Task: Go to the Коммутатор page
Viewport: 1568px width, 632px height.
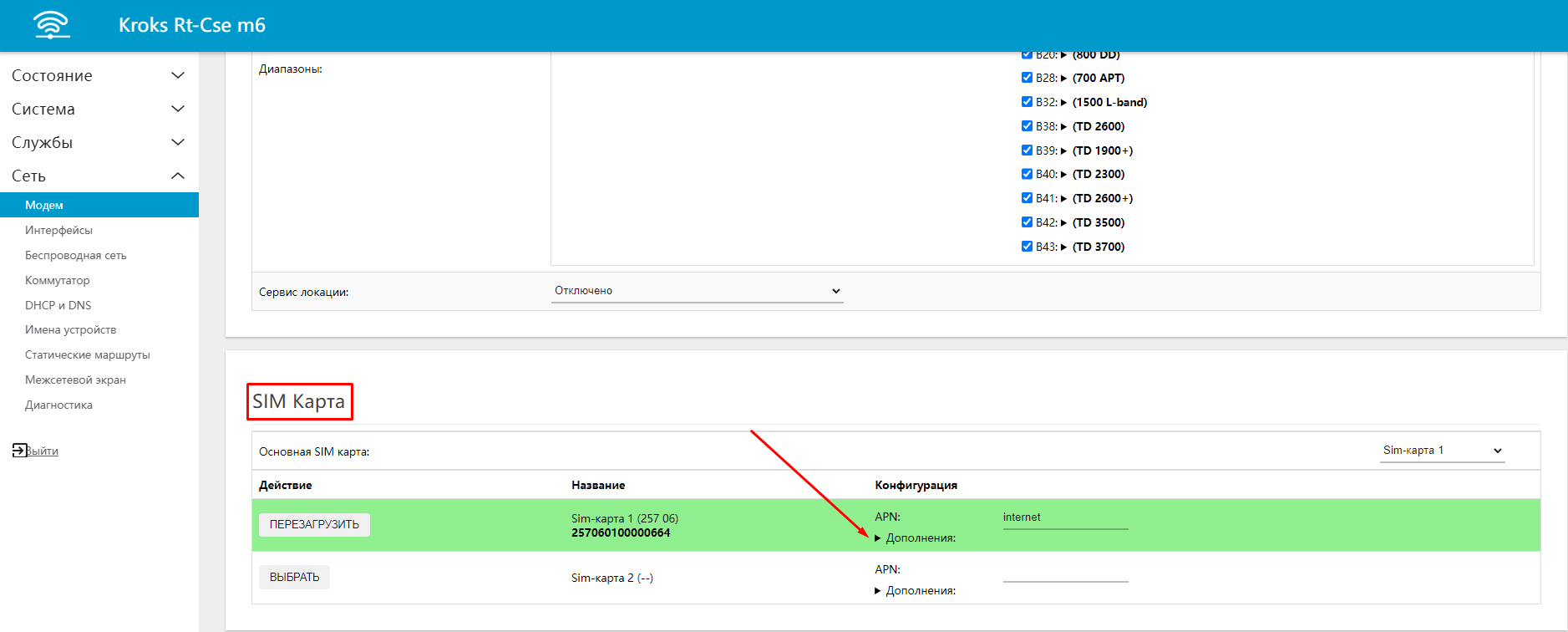Action: point(58,280)
